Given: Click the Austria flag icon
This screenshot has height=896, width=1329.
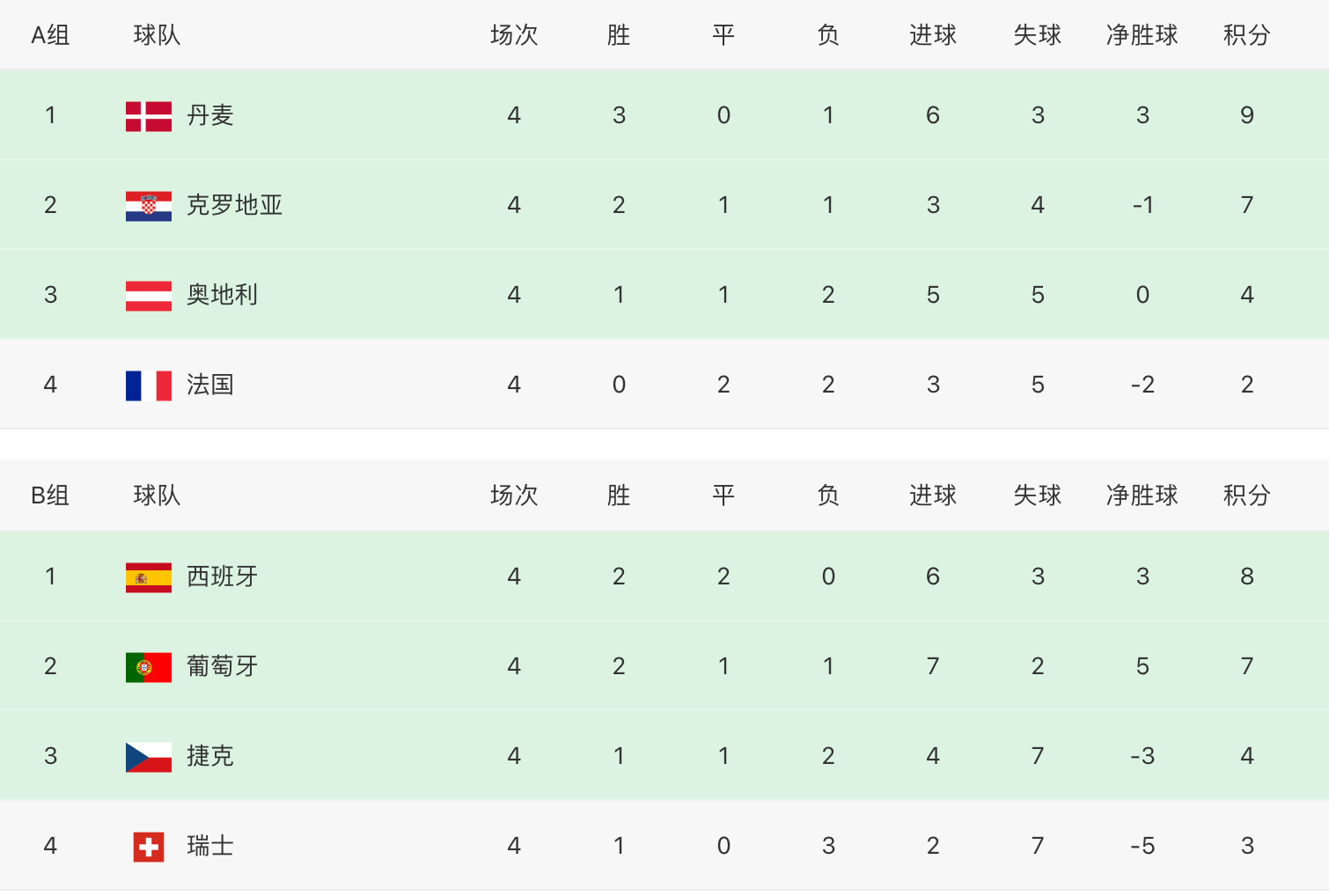Looking at the screenshot, I should 149,295.
